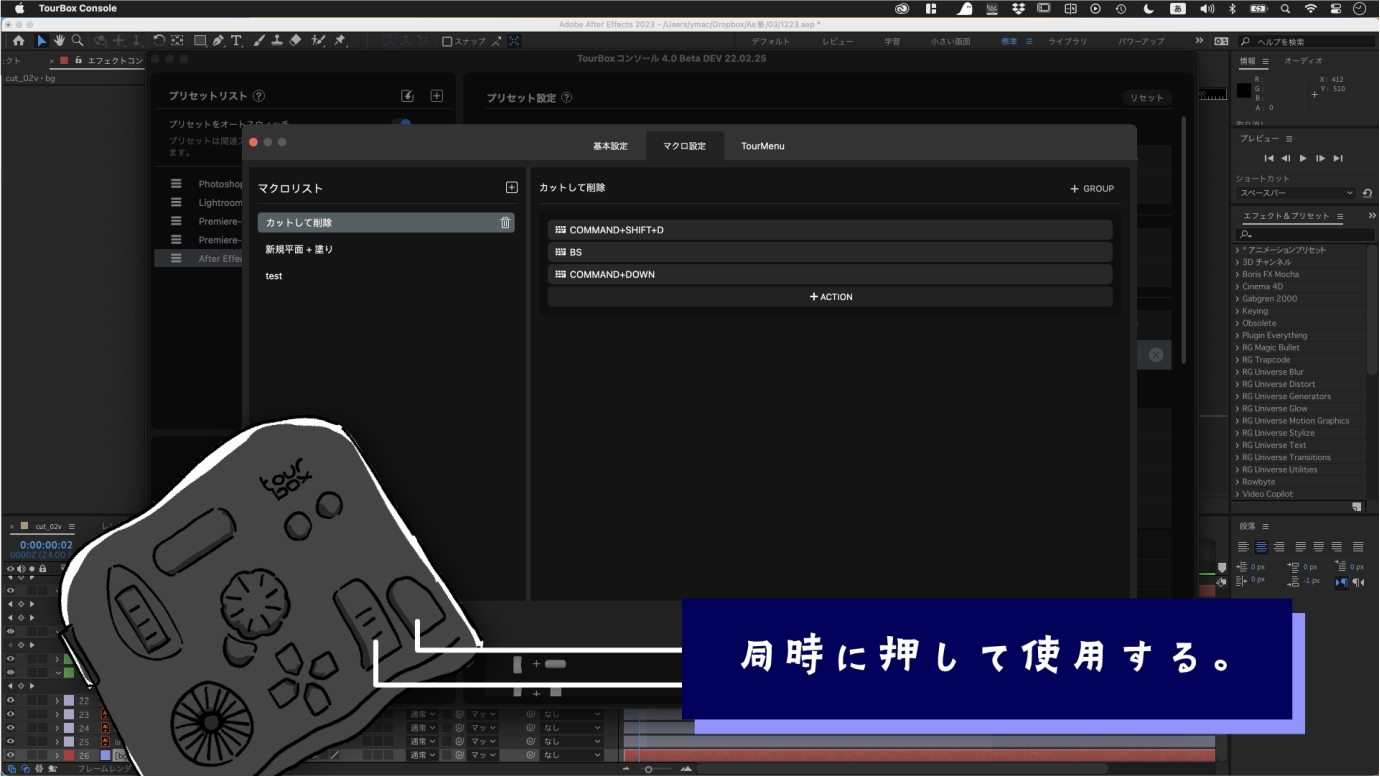The image size is (1380, 777).
Task: Switch to the マクロ設定 tab
Action: 684,146
